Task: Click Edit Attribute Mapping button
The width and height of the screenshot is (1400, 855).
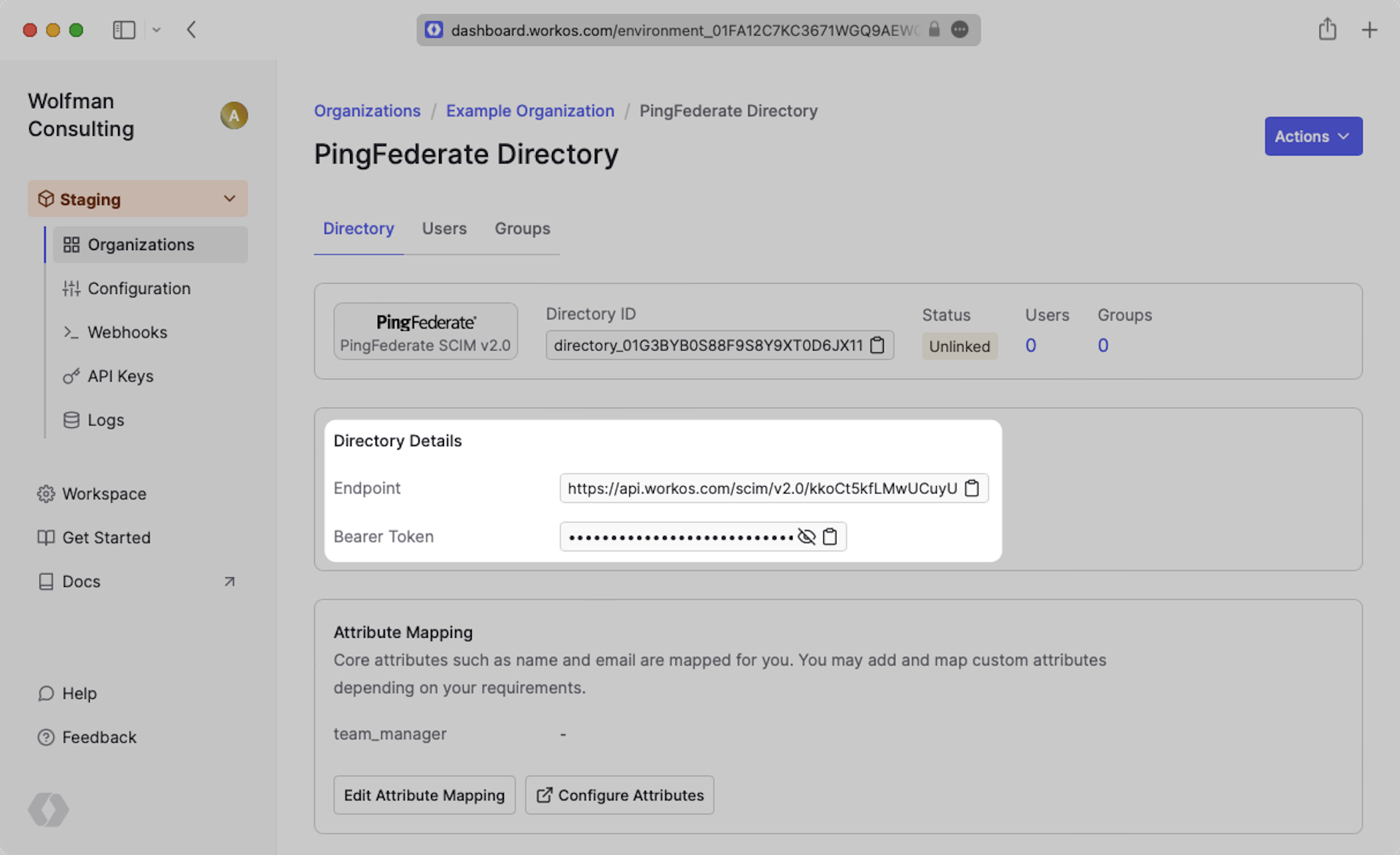Action: (x=424, y=795)
